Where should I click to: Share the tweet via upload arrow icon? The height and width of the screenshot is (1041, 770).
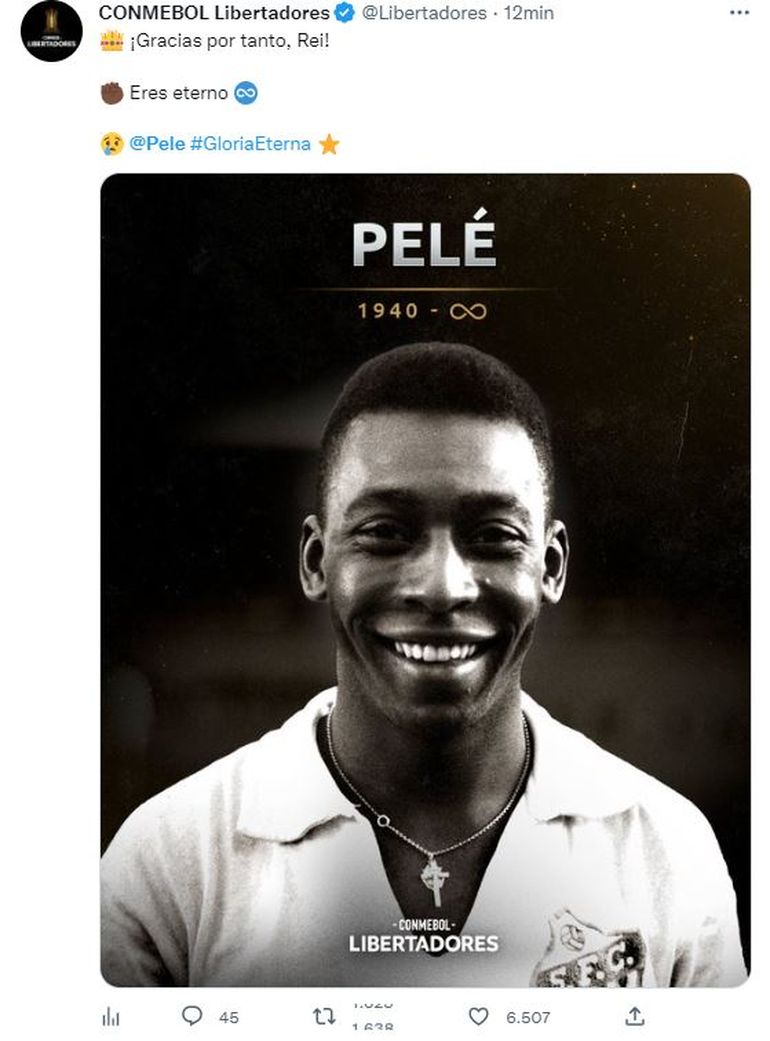(x=634, y=1016)
